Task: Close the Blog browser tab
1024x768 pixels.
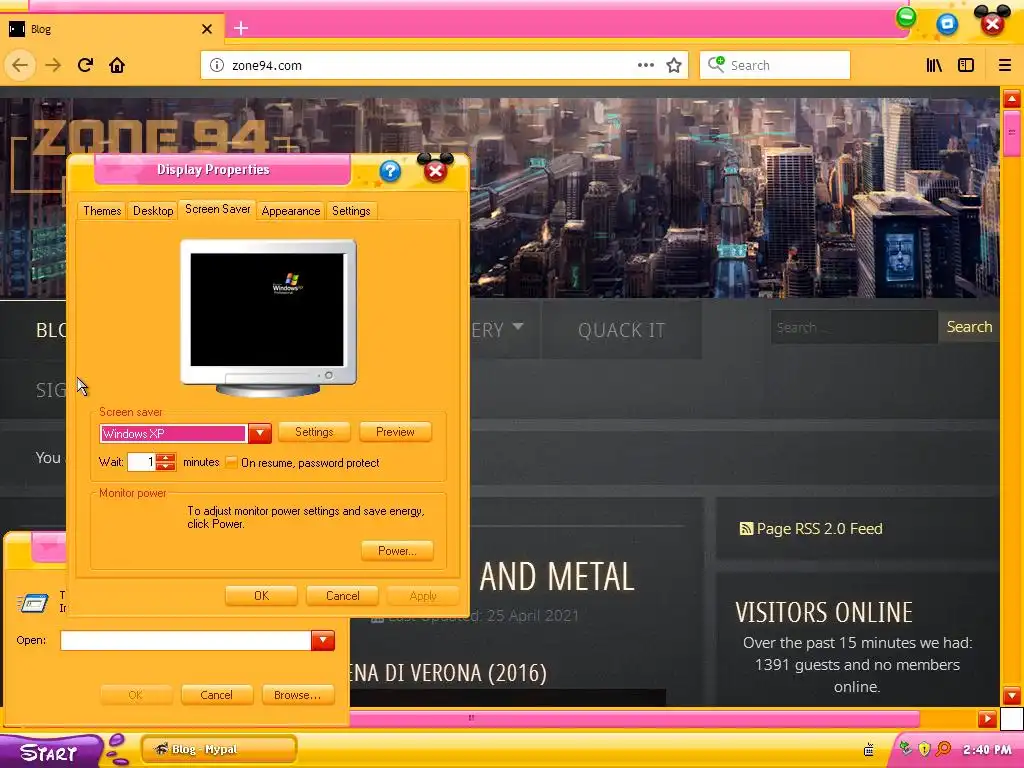Action: click(207, 29)
